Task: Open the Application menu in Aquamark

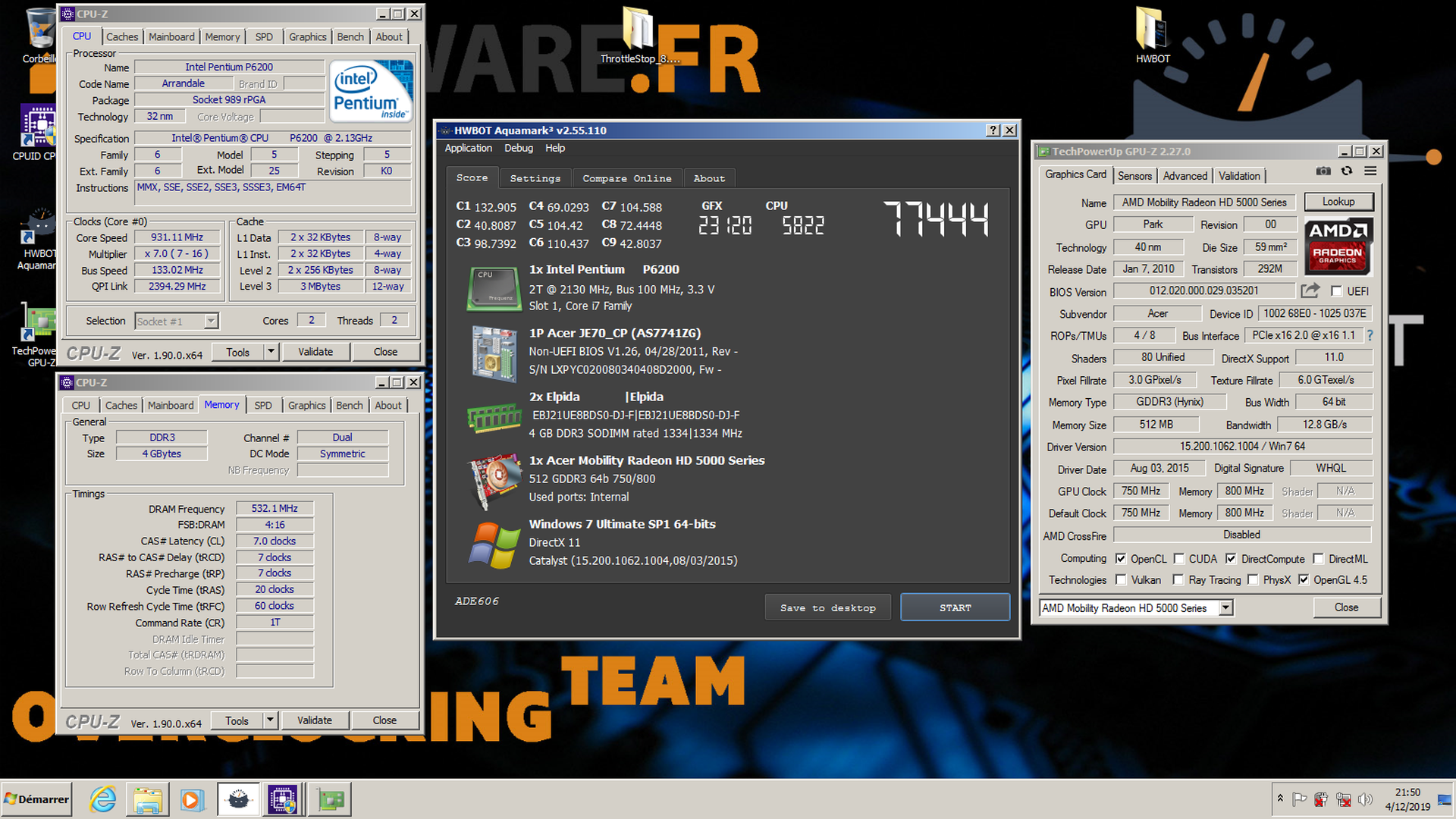Action: click(468, 148)
